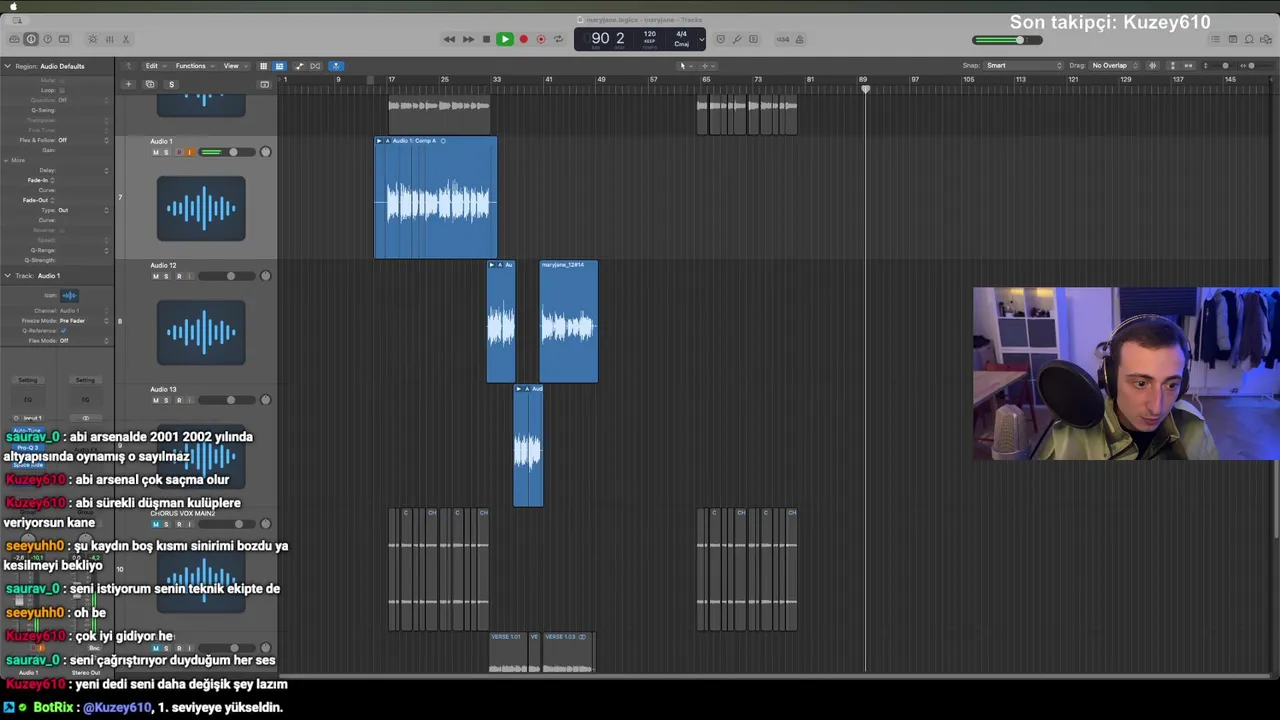Click the Audio 1 pan knob
Screen dimensions: 1280x720
point(265,152)
